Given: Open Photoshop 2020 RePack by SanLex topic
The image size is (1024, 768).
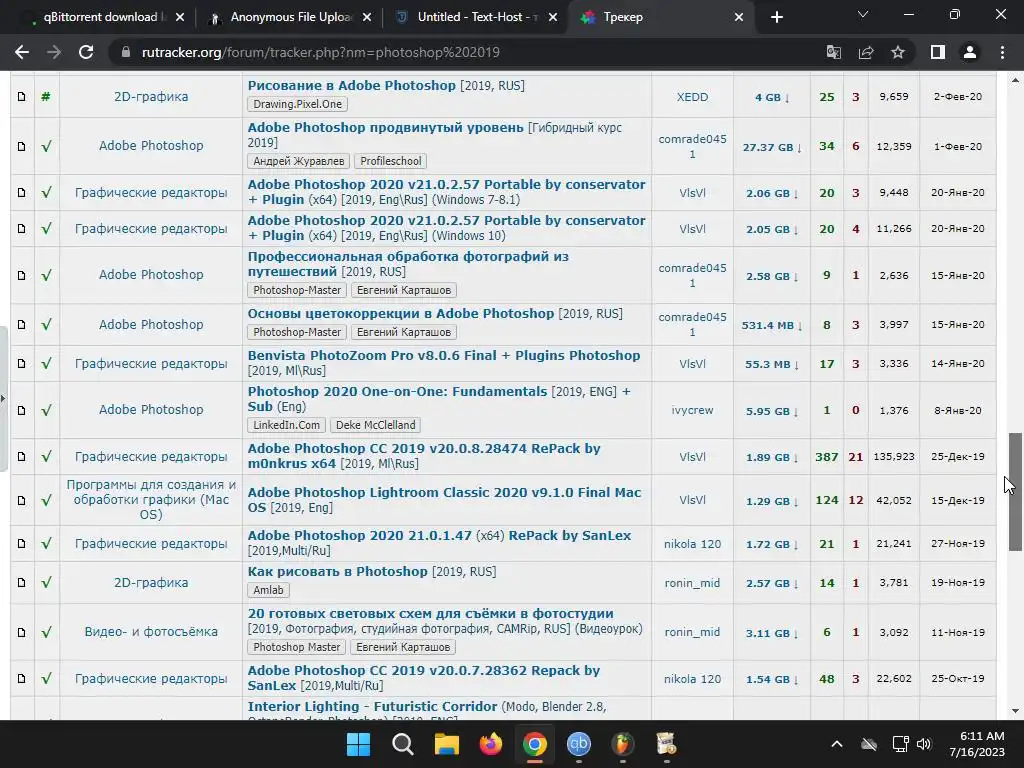Looking at the screenshot, I should pyautogui.click(x=439, y=536).
